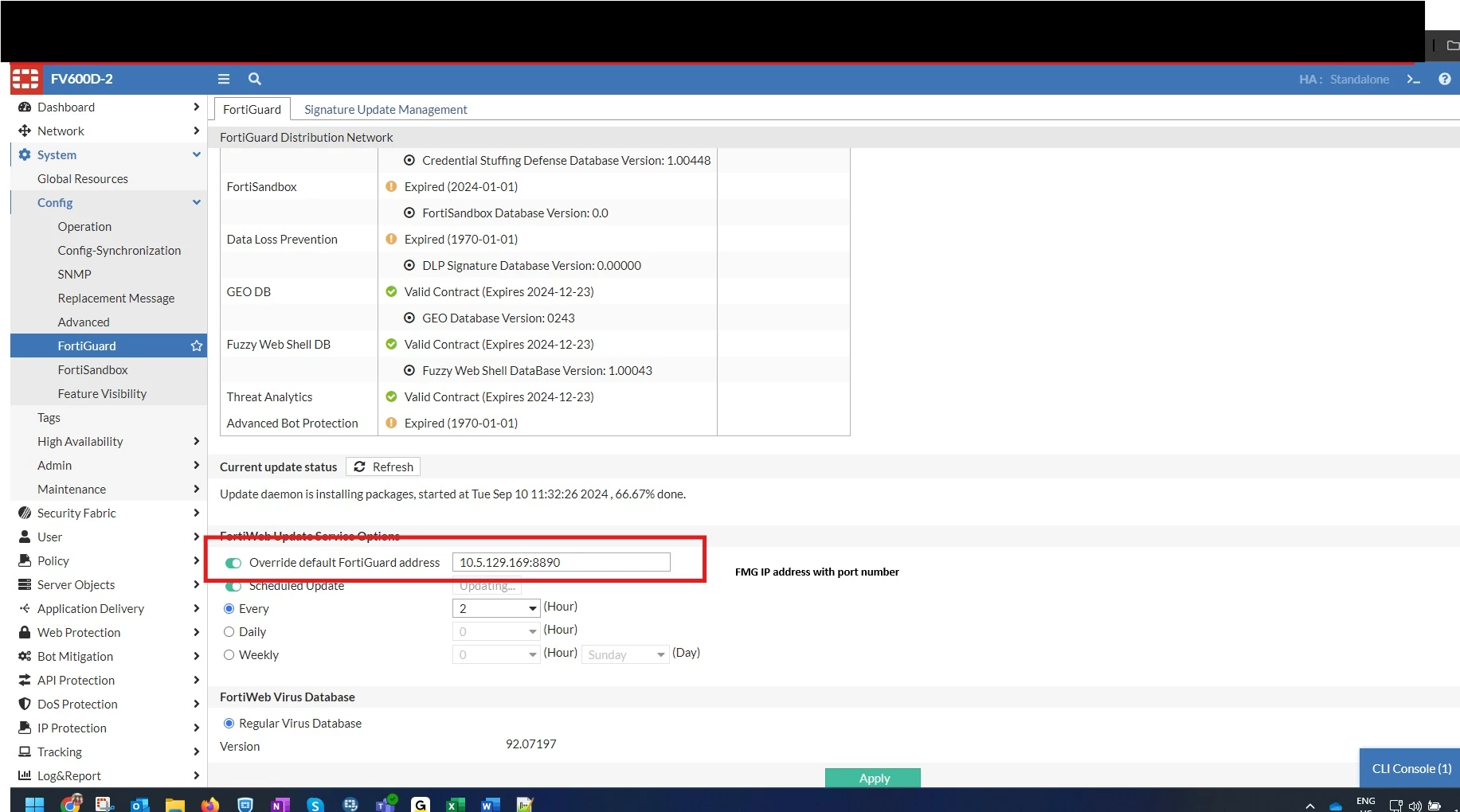
Task: Click the favorite star on FortiGuard item
Action: pyautogui.click(x=197, y=345)
